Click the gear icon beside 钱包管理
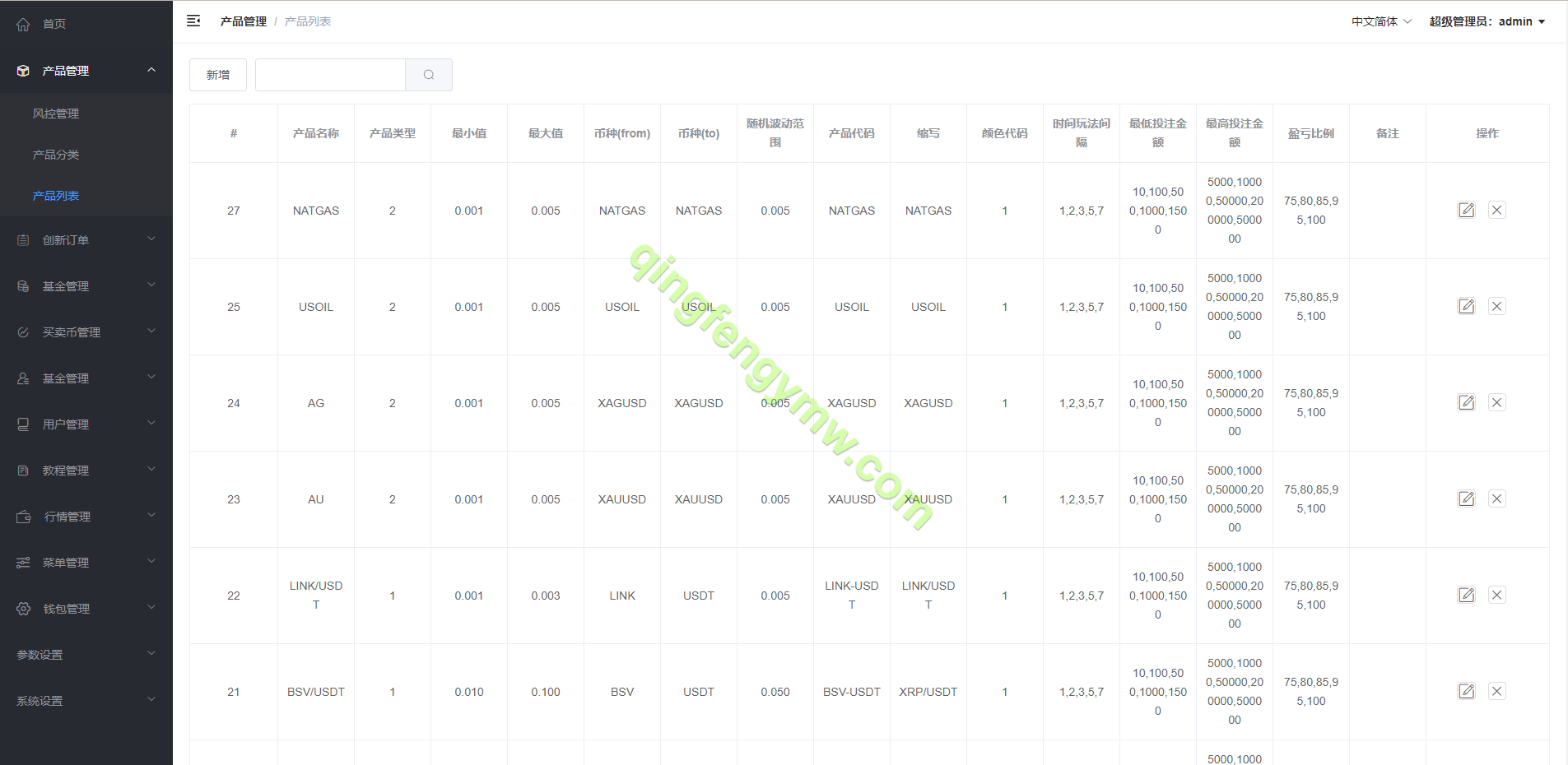The width and height of the screenshot is (1568, 765). pos(23,609)
